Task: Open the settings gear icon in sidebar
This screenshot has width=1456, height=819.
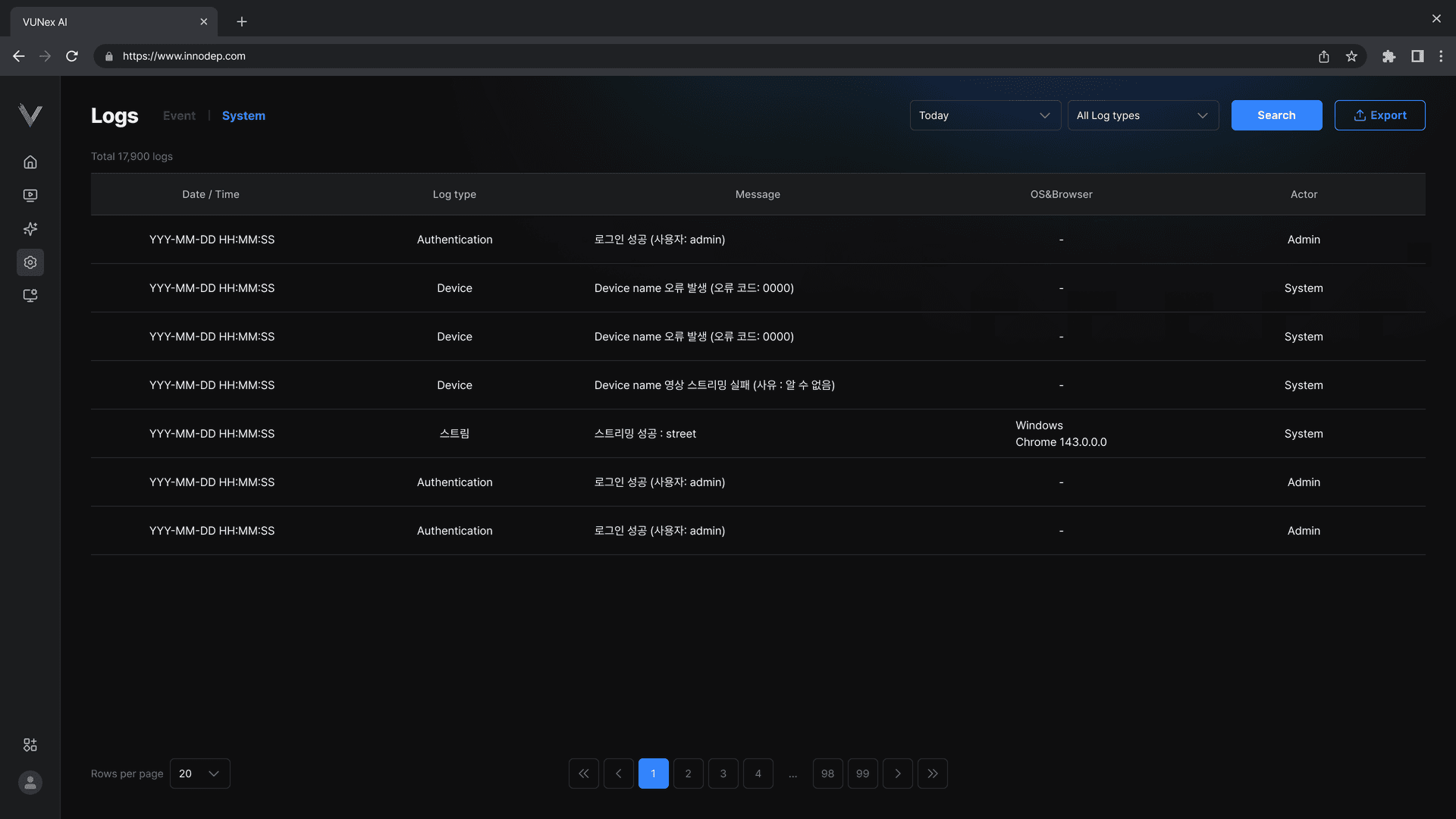Action: coord(30,262)
